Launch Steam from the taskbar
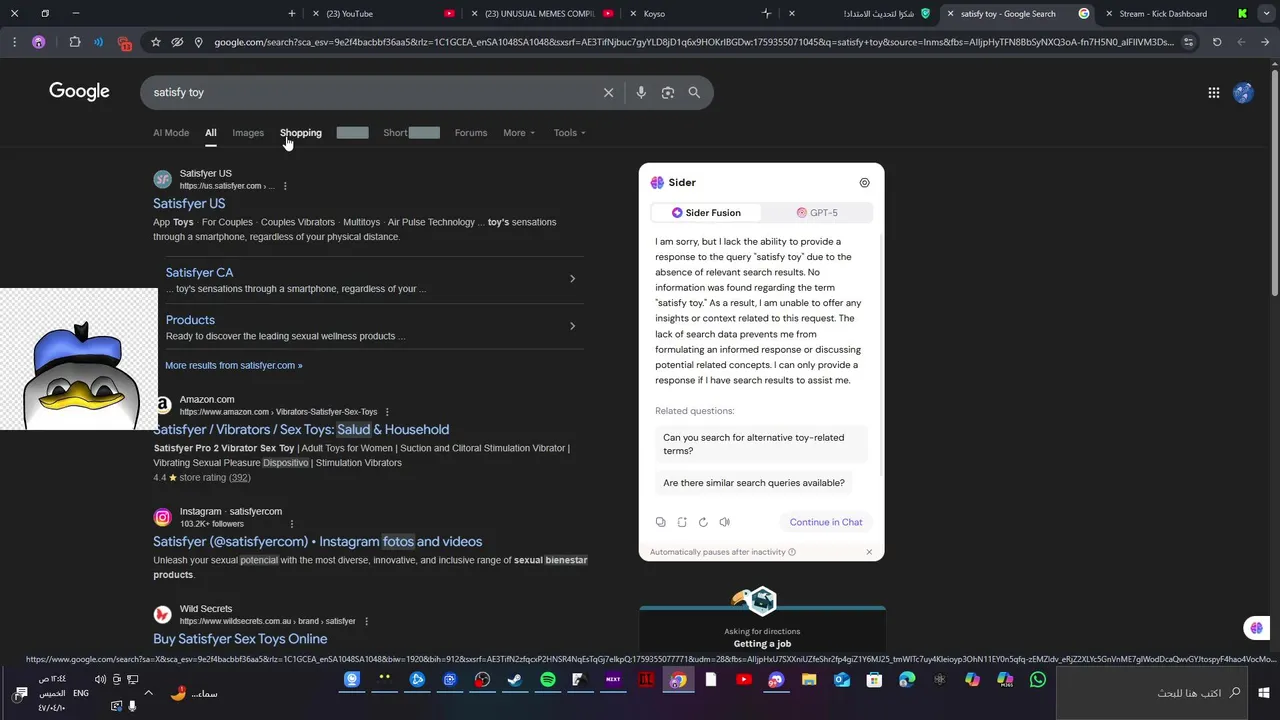This screenshot has width=1280, height=720. point(515,680)
